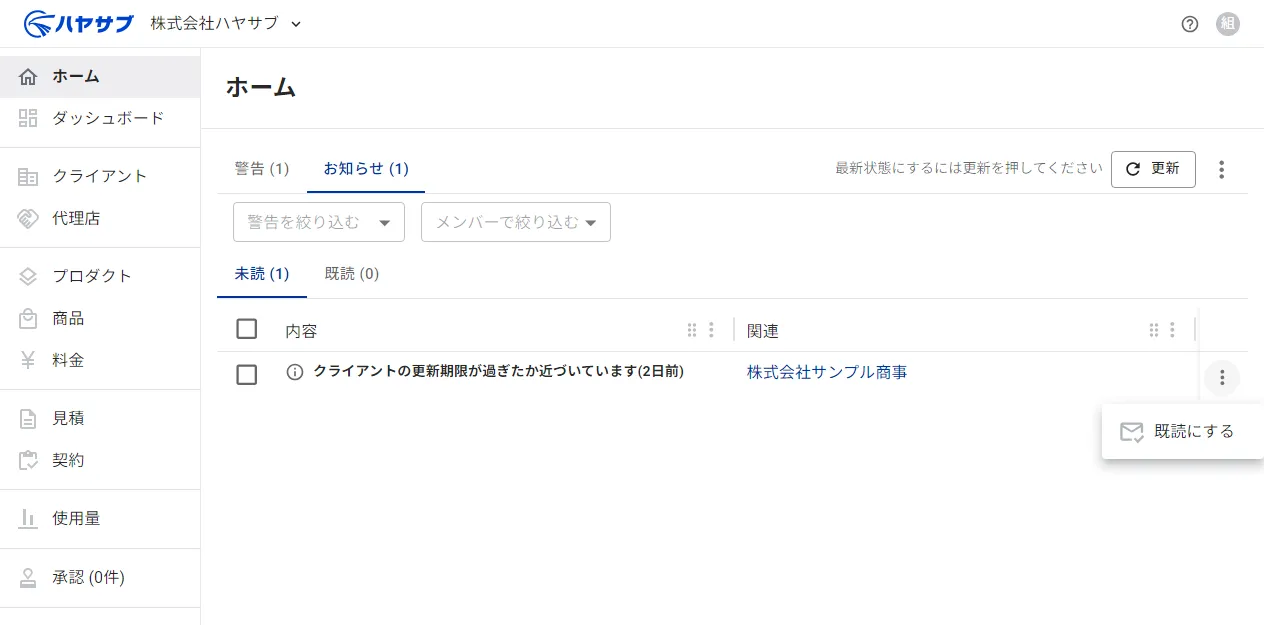Click the クライアントの更新期限 notification text
Image resolution: width=1264 pixels, height=625 pixels.
[x=499, y=372]
